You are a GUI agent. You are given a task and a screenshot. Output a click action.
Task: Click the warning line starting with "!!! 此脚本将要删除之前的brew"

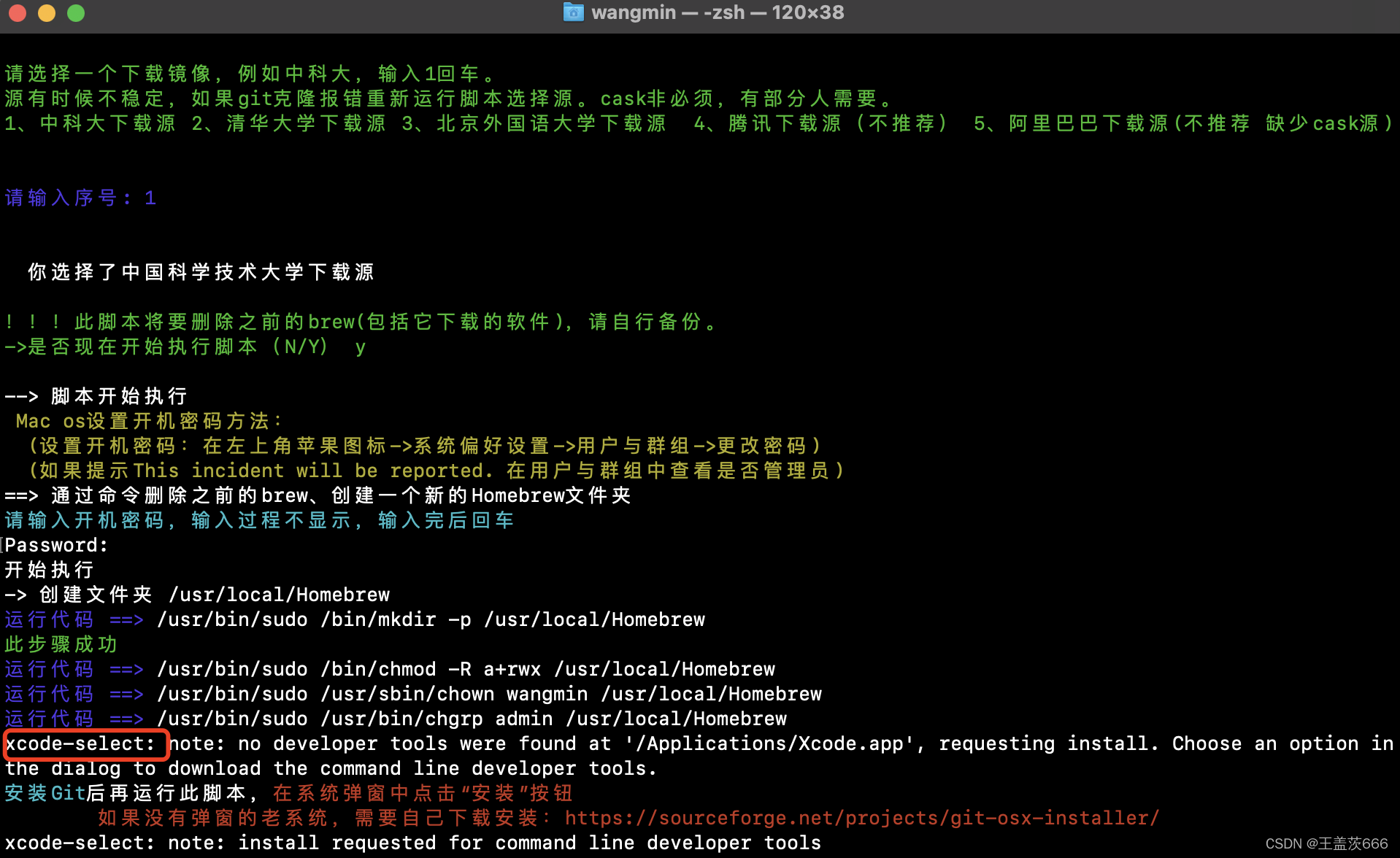(361, 322)
